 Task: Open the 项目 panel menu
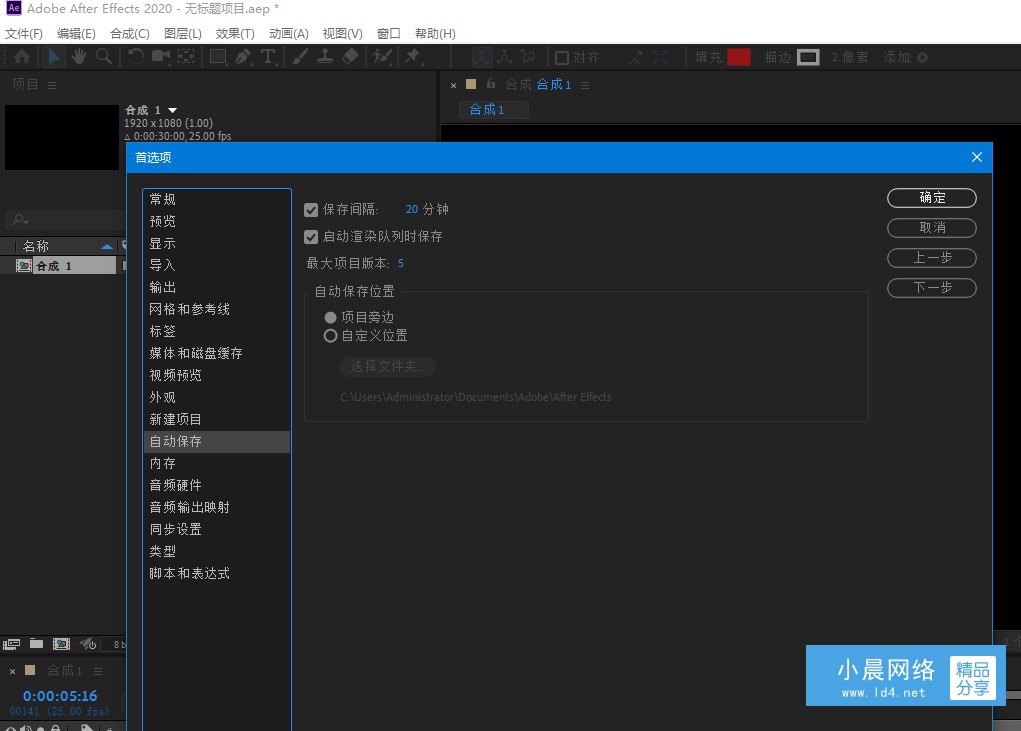click(52, 85)
